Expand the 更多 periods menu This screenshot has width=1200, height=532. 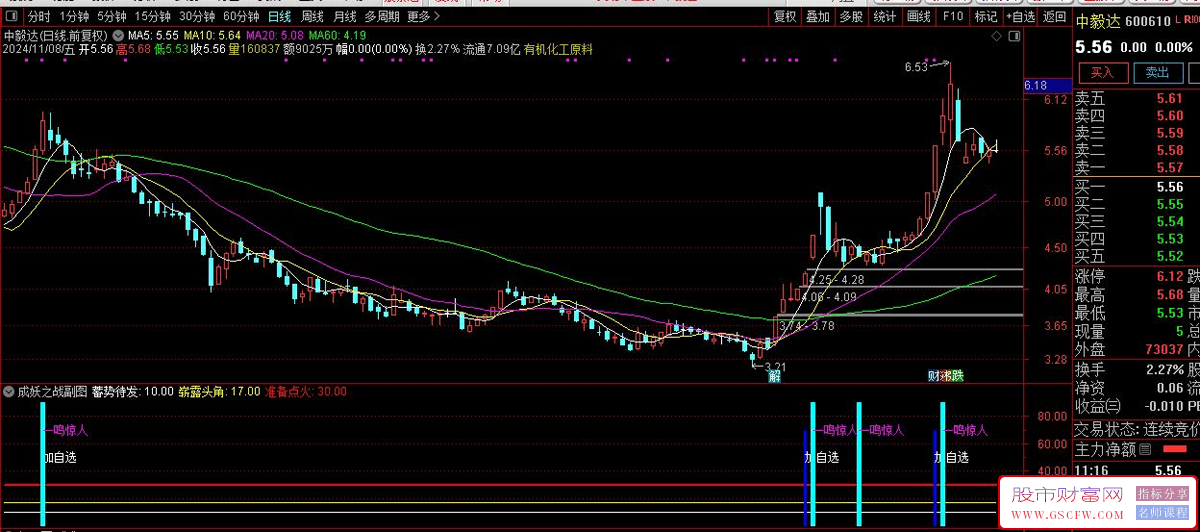(423, 17)
